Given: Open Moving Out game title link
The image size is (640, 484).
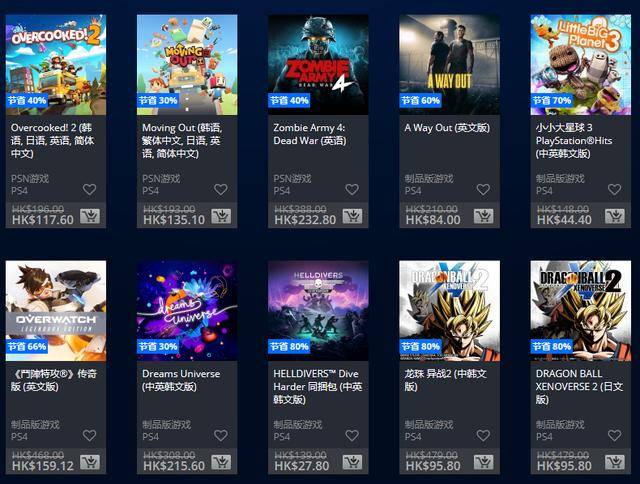Looking at the screenshot, I should click(182, 141).
